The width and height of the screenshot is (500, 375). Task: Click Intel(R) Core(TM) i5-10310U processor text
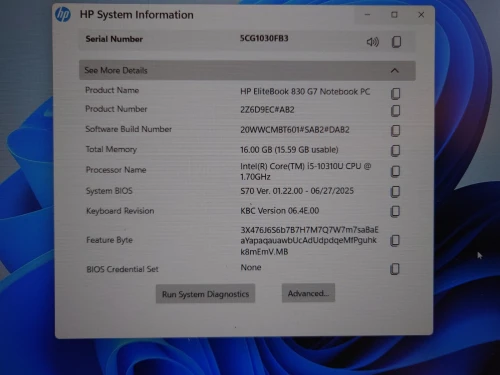point(306,171)
